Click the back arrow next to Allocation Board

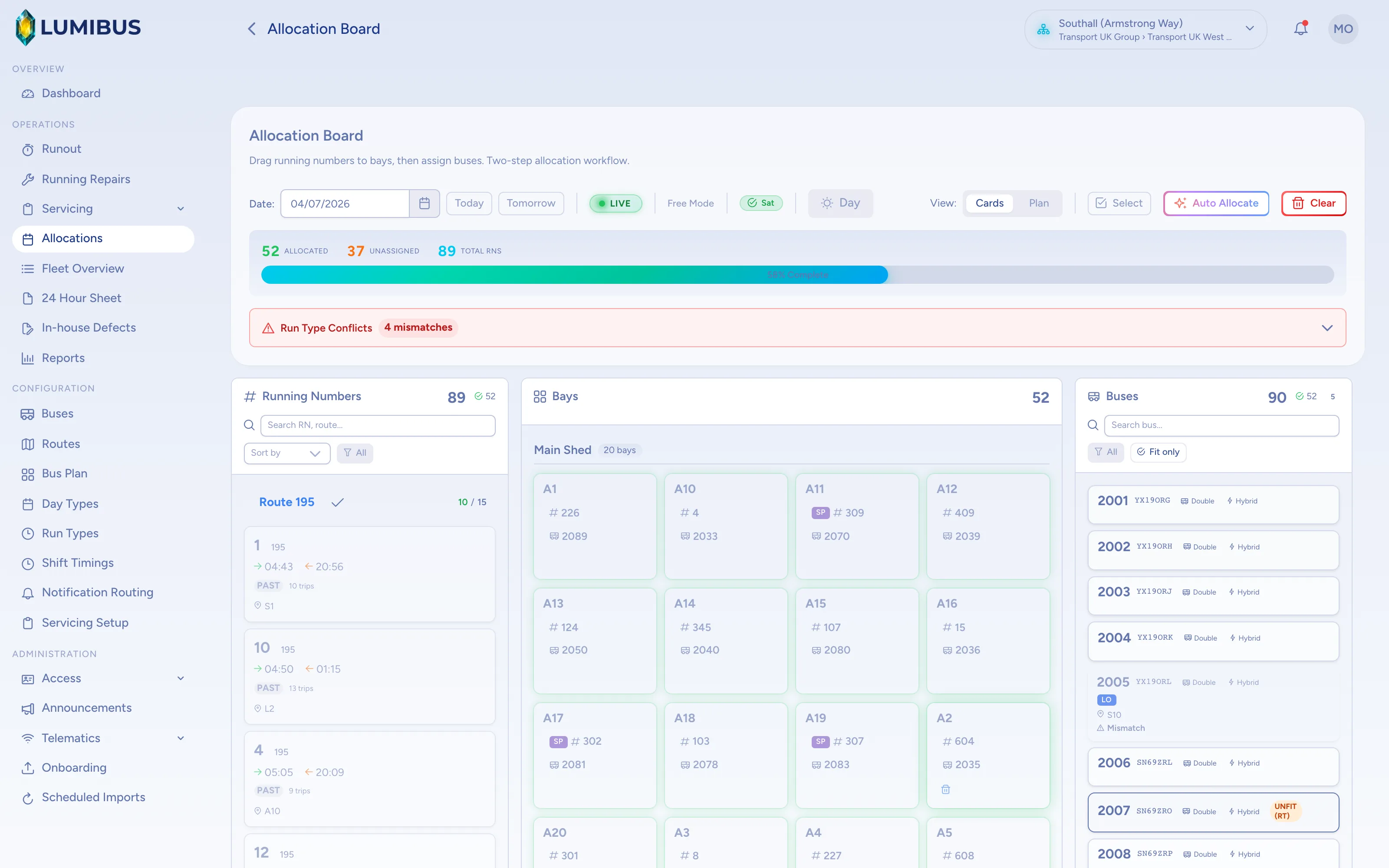[251, 29]
